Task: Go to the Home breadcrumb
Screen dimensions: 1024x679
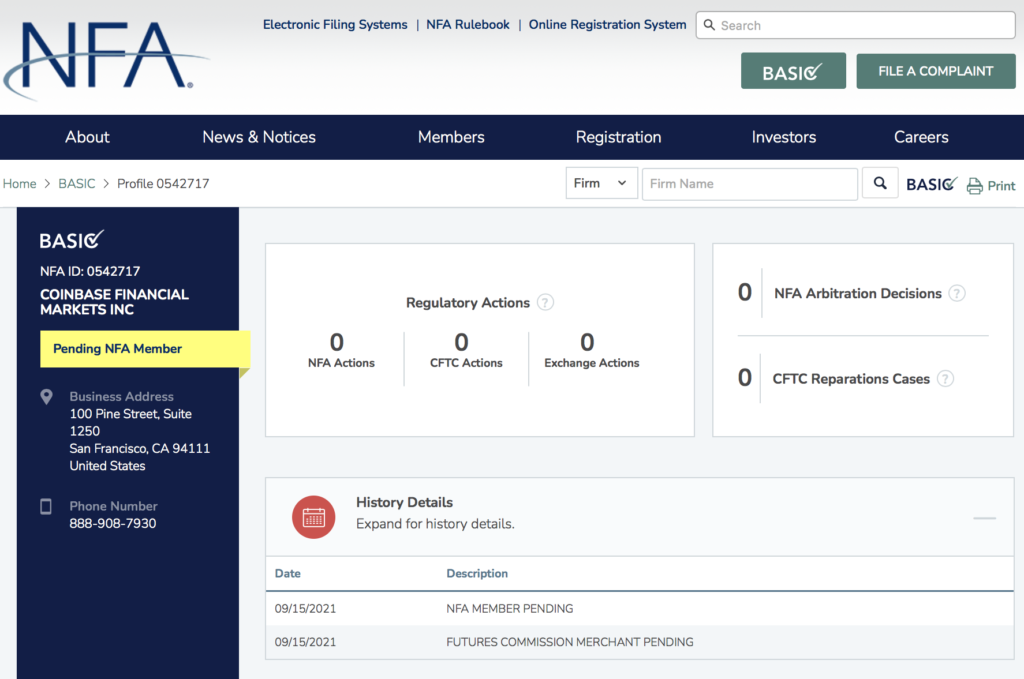Action: (x=20, y=183)
